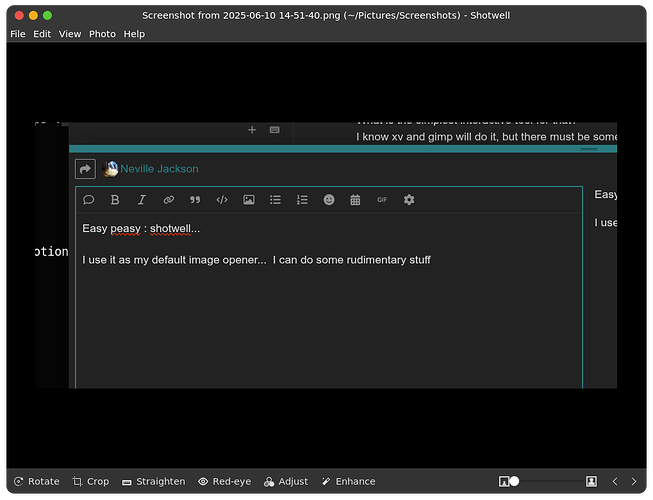653x500 pixels.
Task: Open the Photo menu
Action: point(102,34)
